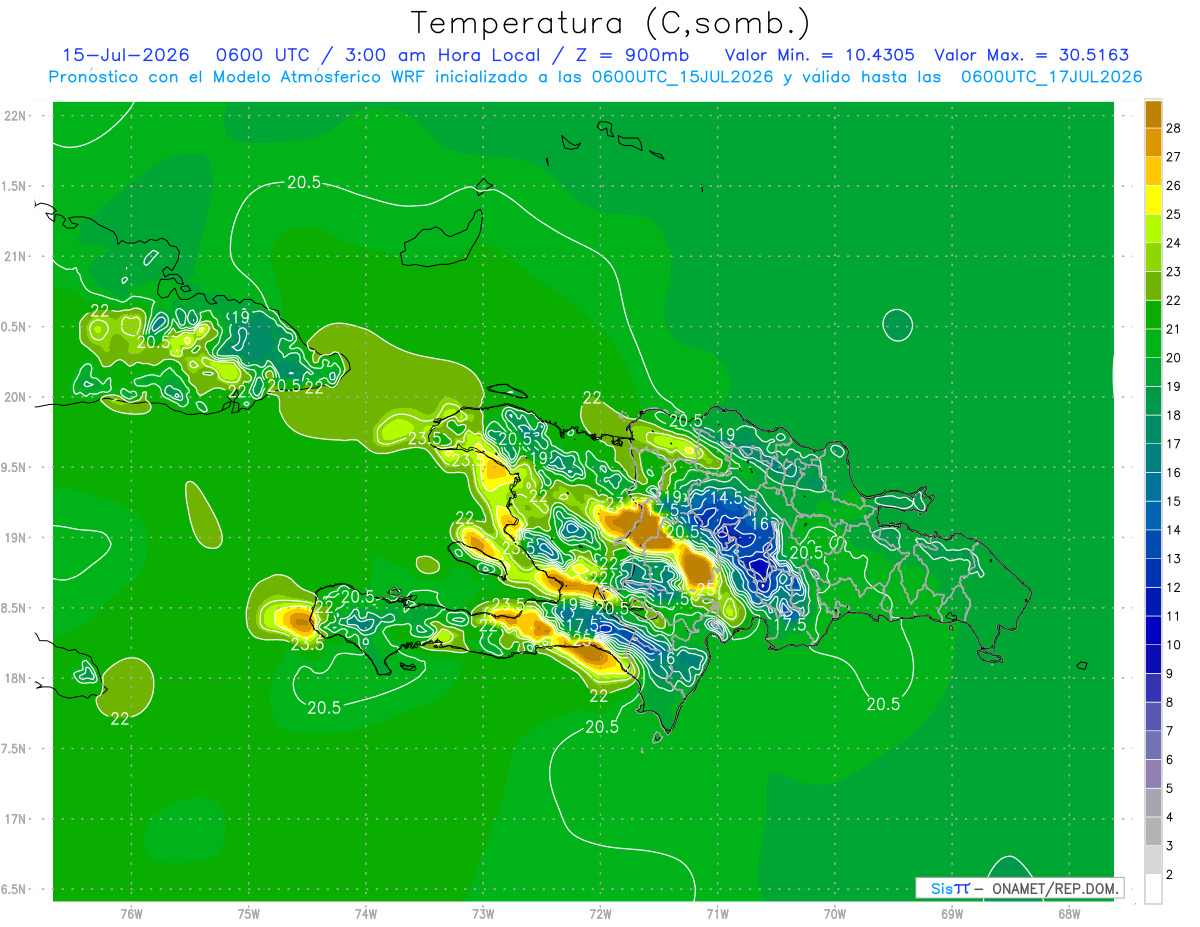The image size is (1200, 927).
Task: Click the legend value '20'
Action: coord(1173,357)
